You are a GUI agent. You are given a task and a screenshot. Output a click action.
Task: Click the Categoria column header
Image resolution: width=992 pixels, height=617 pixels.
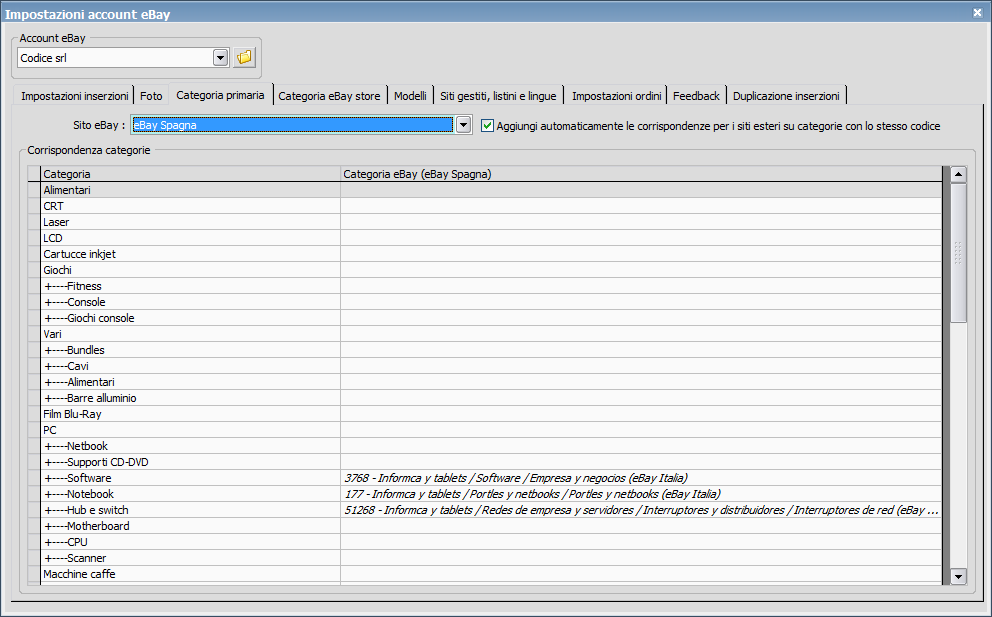[x=190, y=174]
